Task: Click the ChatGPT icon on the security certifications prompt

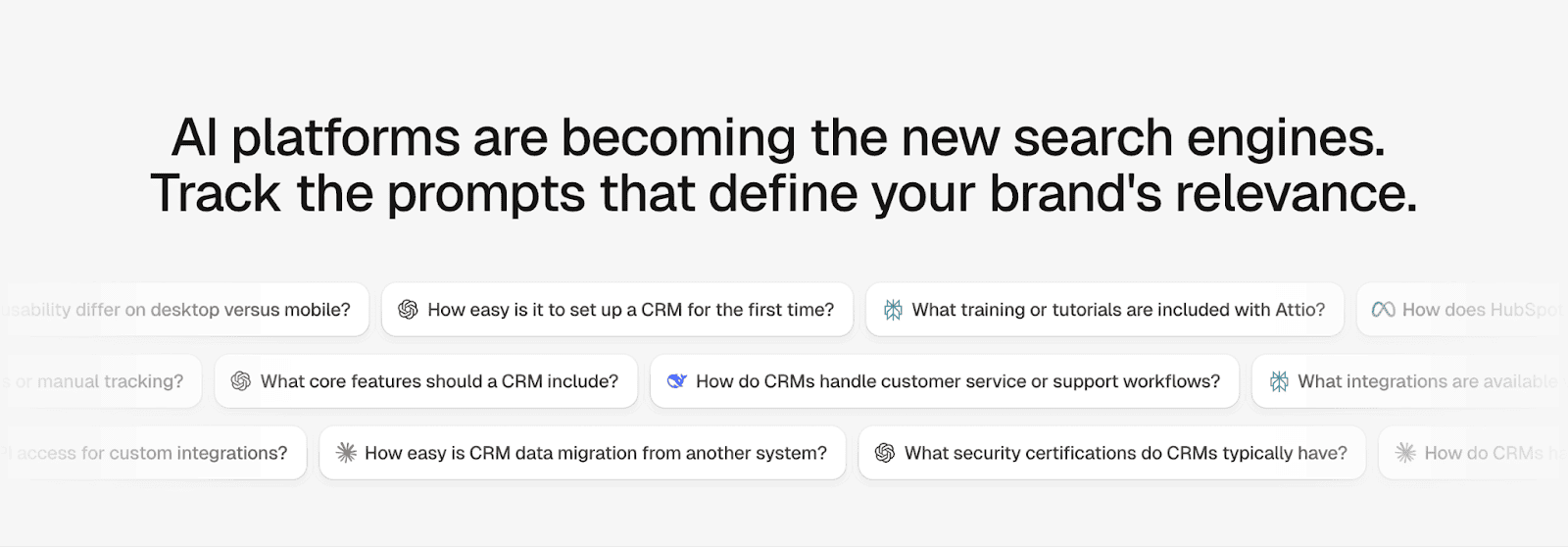Action: (x=885, y=453)
